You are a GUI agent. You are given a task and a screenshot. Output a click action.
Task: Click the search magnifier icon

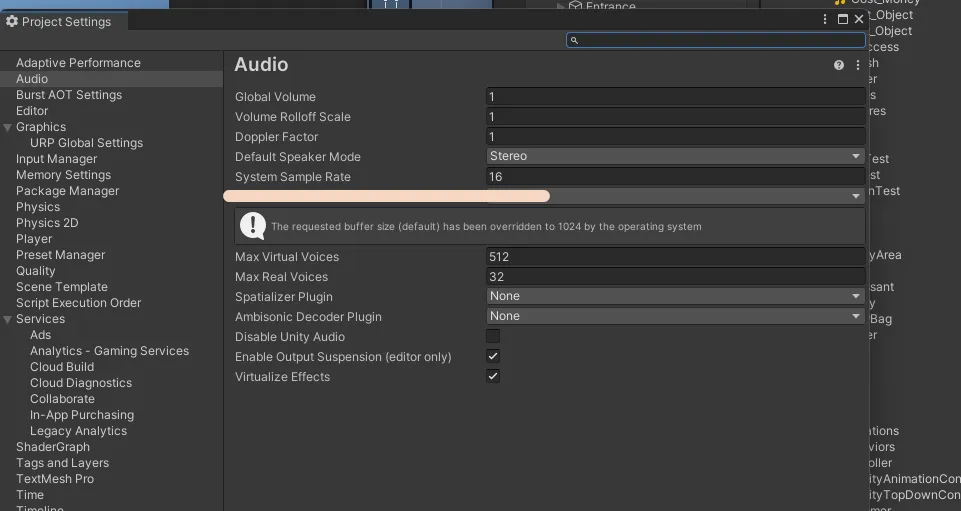[x=574, y=40]
